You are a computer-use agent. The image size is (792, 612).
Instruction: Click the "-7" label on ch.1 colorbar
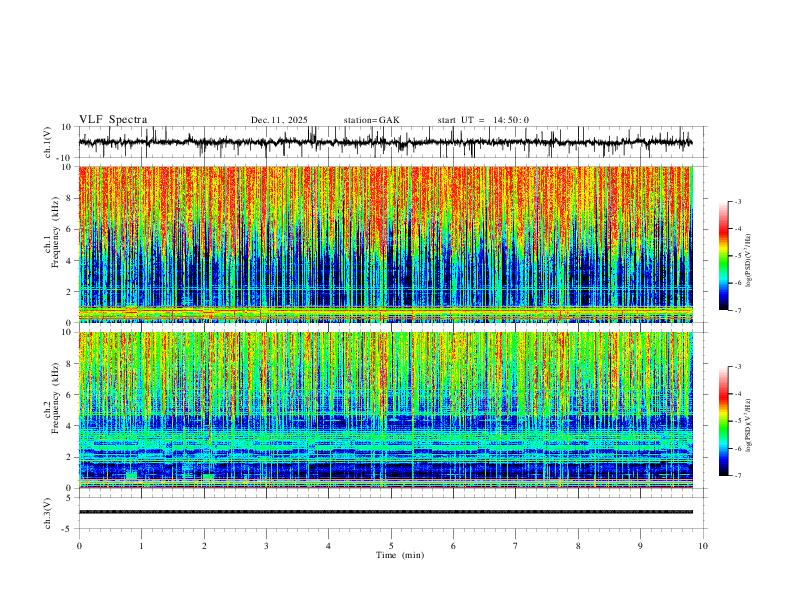tap(738, 310)
